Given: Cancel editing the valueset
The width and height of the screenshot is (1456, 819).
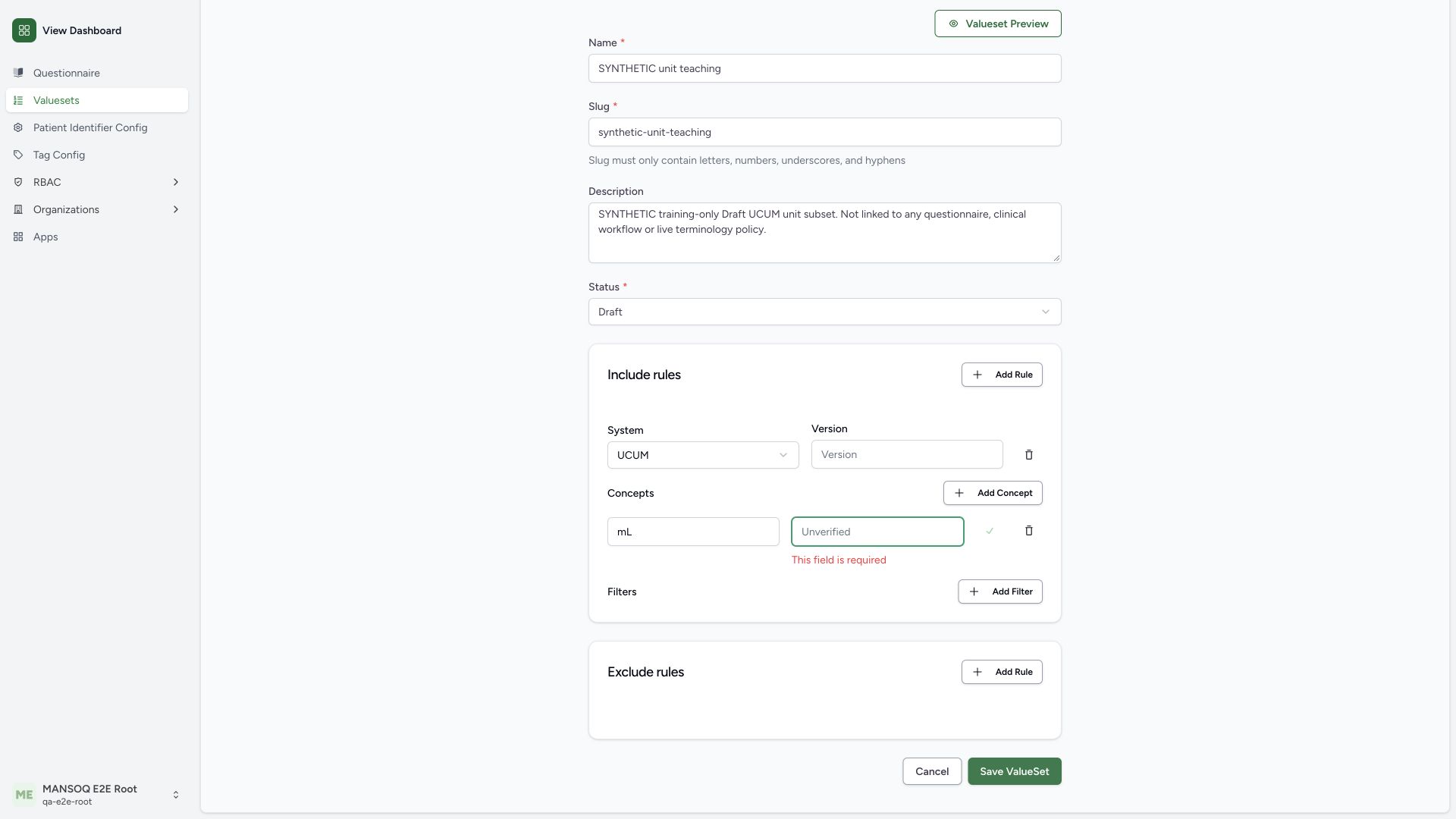Looking at the screenshot, I should coord(932,771).
